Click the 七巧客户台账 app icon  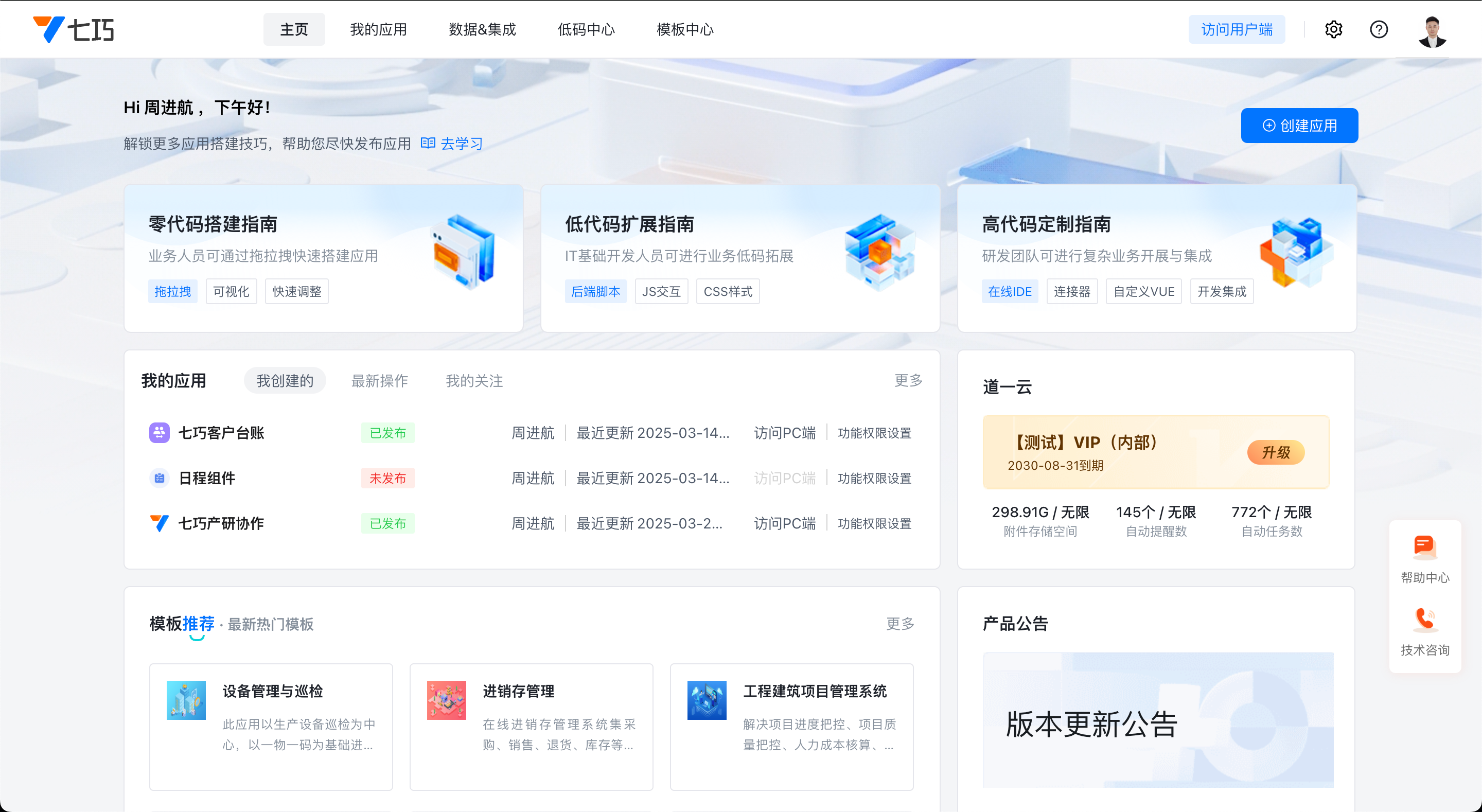click(x=160, y=433)
